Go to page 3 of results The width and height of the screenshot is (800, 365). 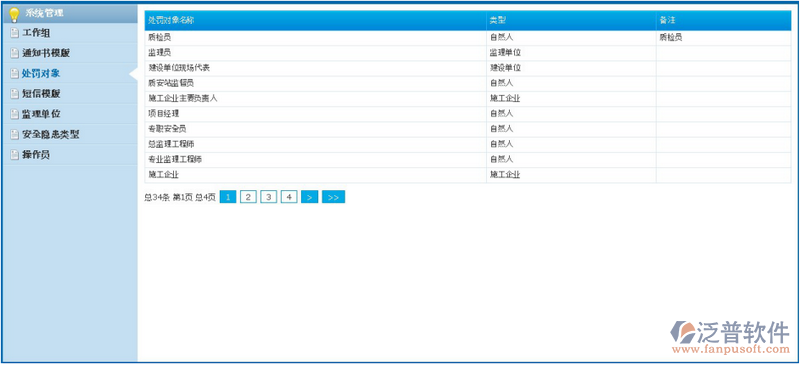pyautogui.click(x=268, y=197)
